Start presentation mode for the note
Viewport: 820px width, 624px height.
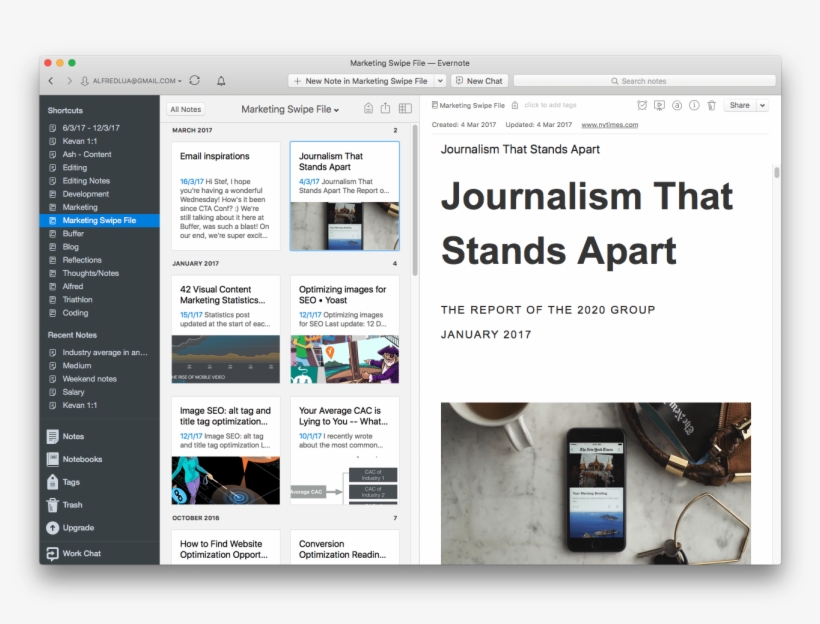[659, 105]
